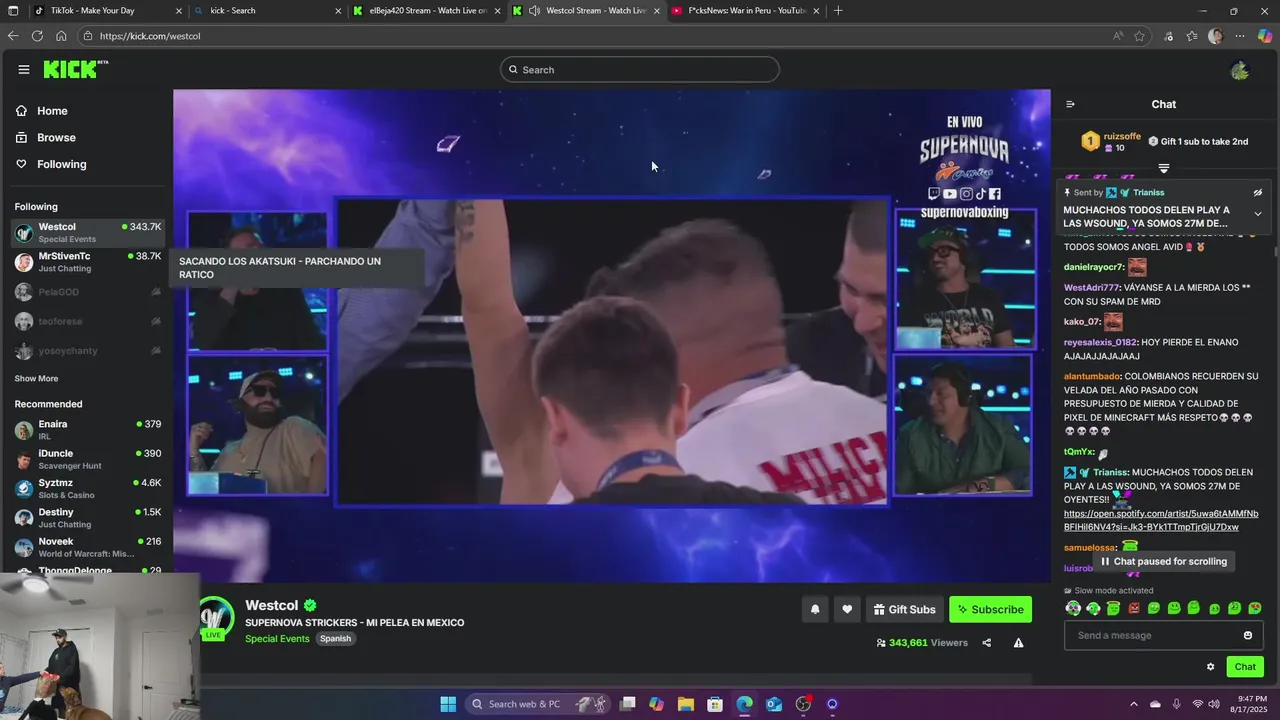Open the Kick hamburger menu
Image resolution: width=1280 pixels, height=720 pixels.
click(23, 69)
